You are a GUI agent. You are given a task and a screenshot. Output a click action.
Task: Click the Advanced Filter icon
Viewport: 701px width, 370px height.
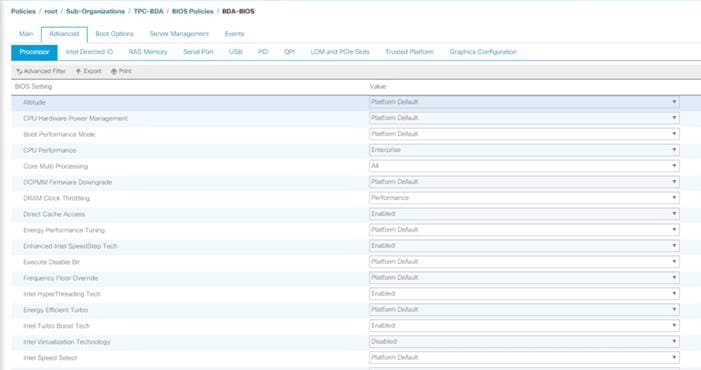[x=19, y=71]
